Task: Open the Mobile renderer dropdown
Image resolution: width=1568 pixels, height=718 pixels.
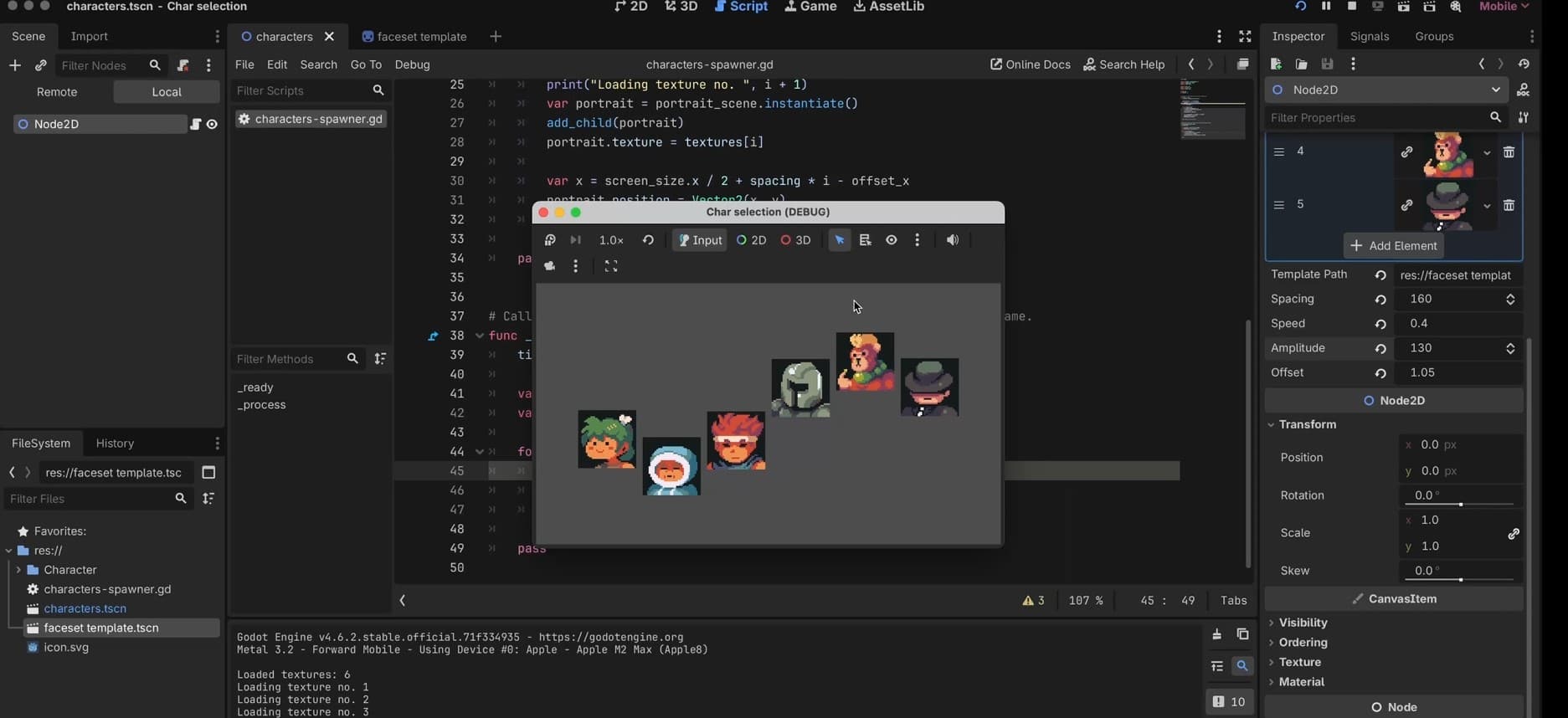Action: tap(1504, 7)
